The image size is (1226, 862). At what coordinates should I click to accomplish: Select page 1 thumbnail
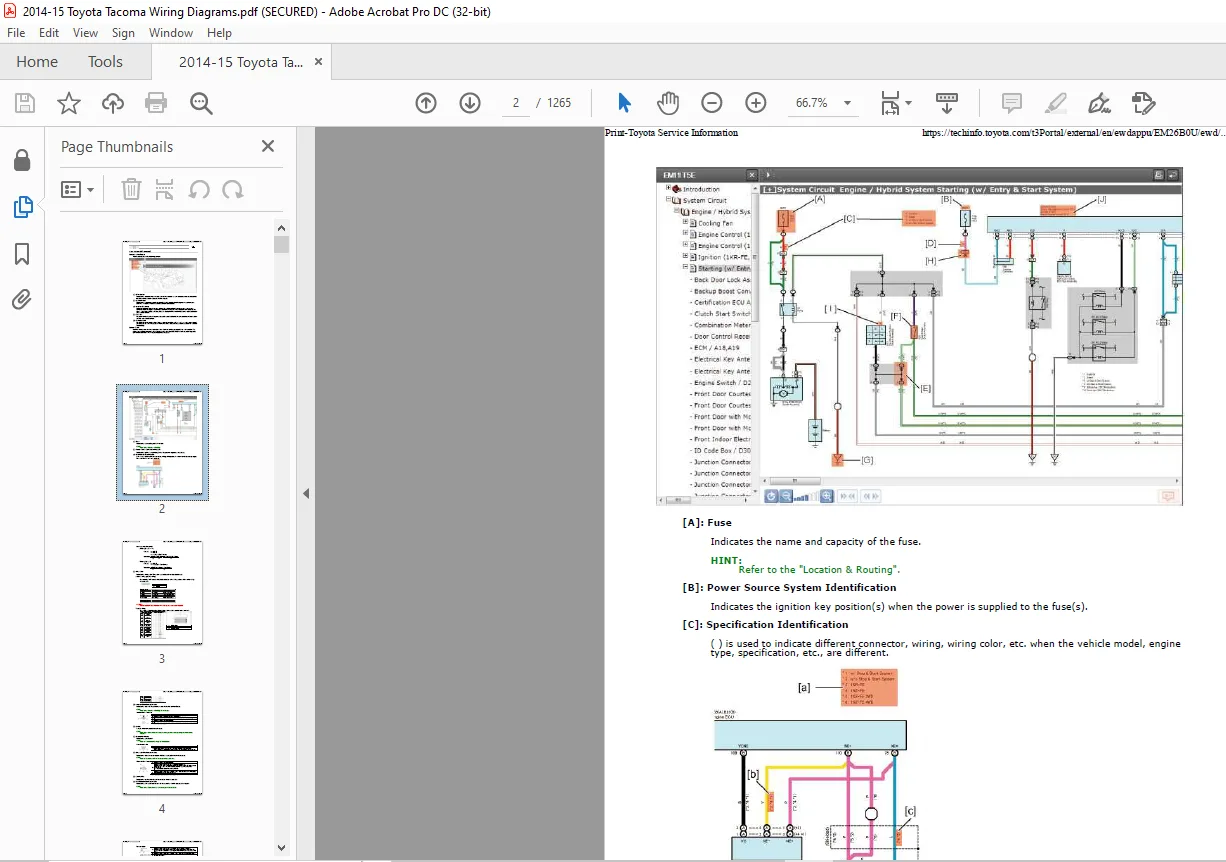tap(162, 293)
